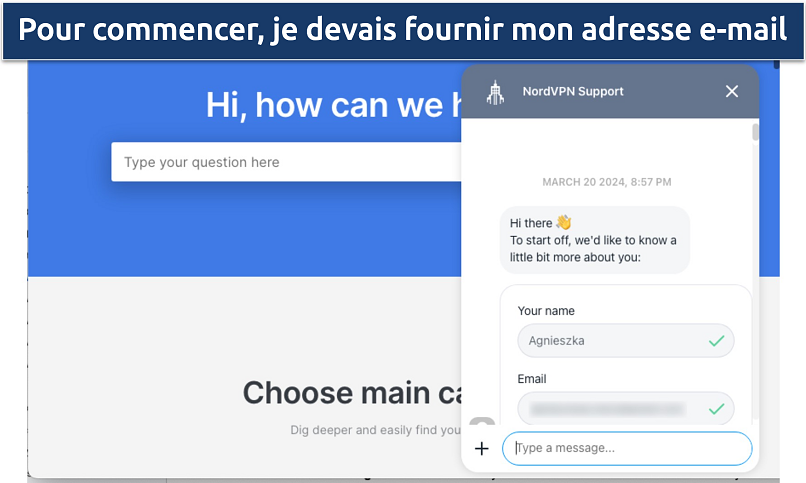806x483 pixels.
Task: Focus the 'Type a message...' chat input
Action: click(627, 448)
